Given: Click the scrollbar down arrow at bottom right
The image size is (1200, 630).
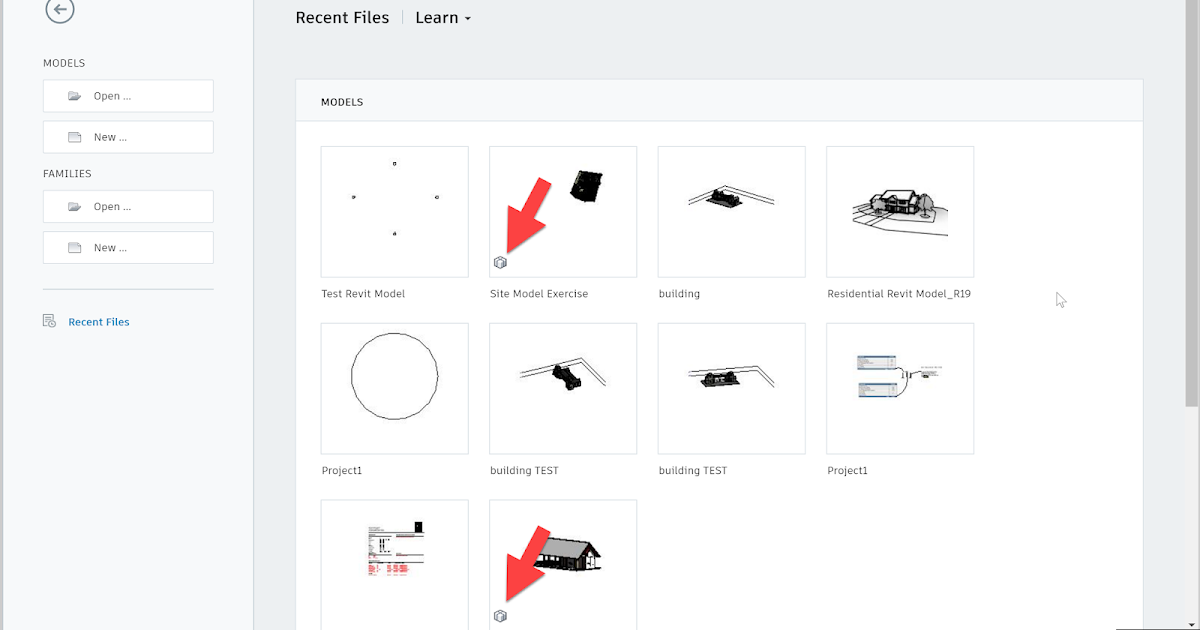Looking at the screenshot, I should click(x=1192, y=623).
